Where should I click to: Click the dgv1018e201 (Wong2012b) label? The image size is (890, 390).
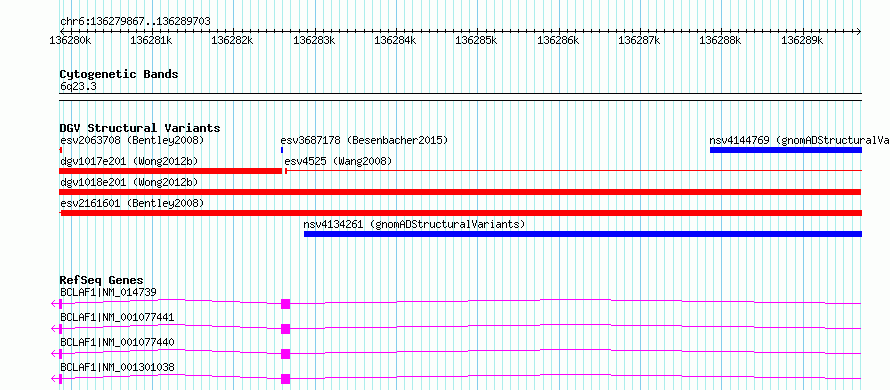coord(129,182)
